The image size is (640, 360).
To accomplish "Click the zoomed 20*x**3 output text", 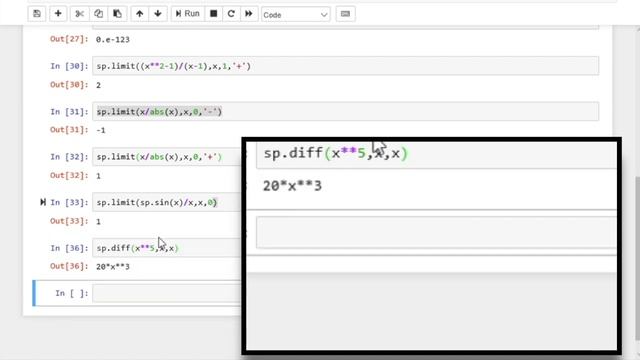I will click(x=292, y=186).
